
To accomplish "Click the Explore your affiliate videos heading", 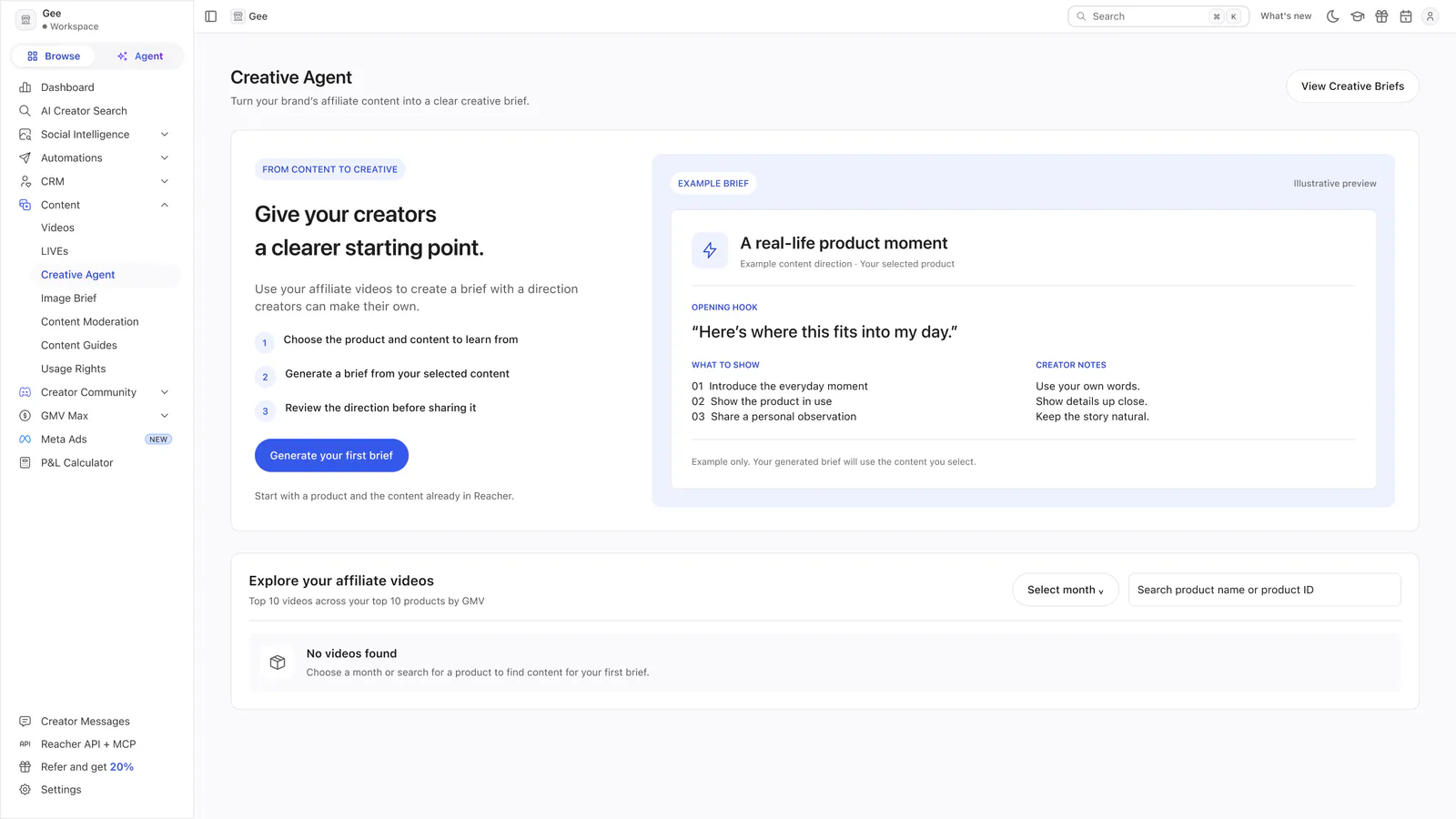I will pyautogui.click(x=341, y=581).
